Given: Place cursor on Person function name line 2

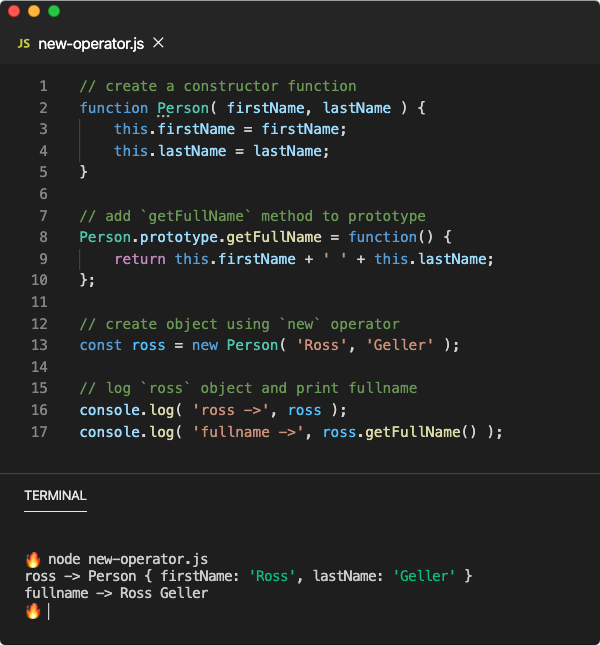Looking at the screenshot, I should click(183, 108).
